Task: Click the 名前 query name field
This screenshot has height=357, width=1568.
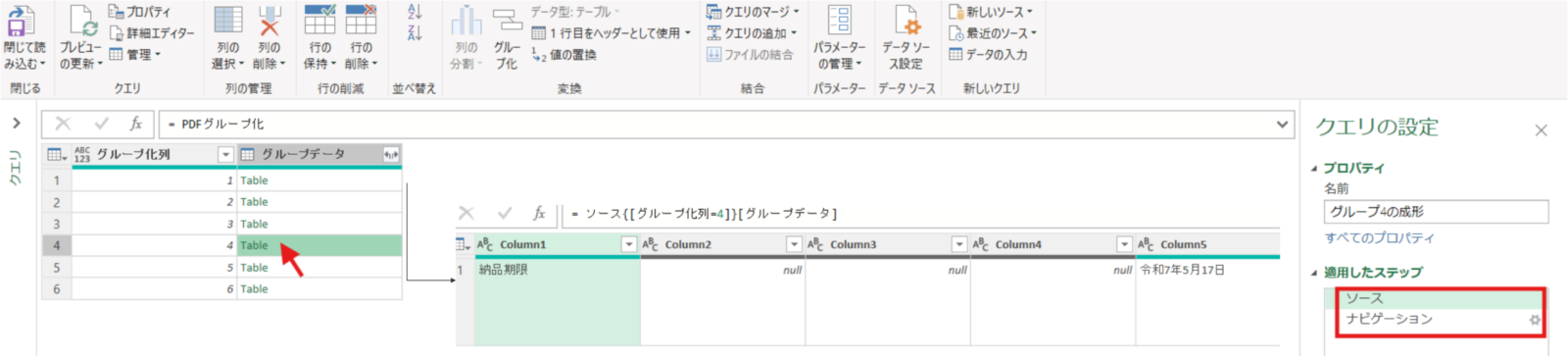Action: click(x=1436, y=212)
